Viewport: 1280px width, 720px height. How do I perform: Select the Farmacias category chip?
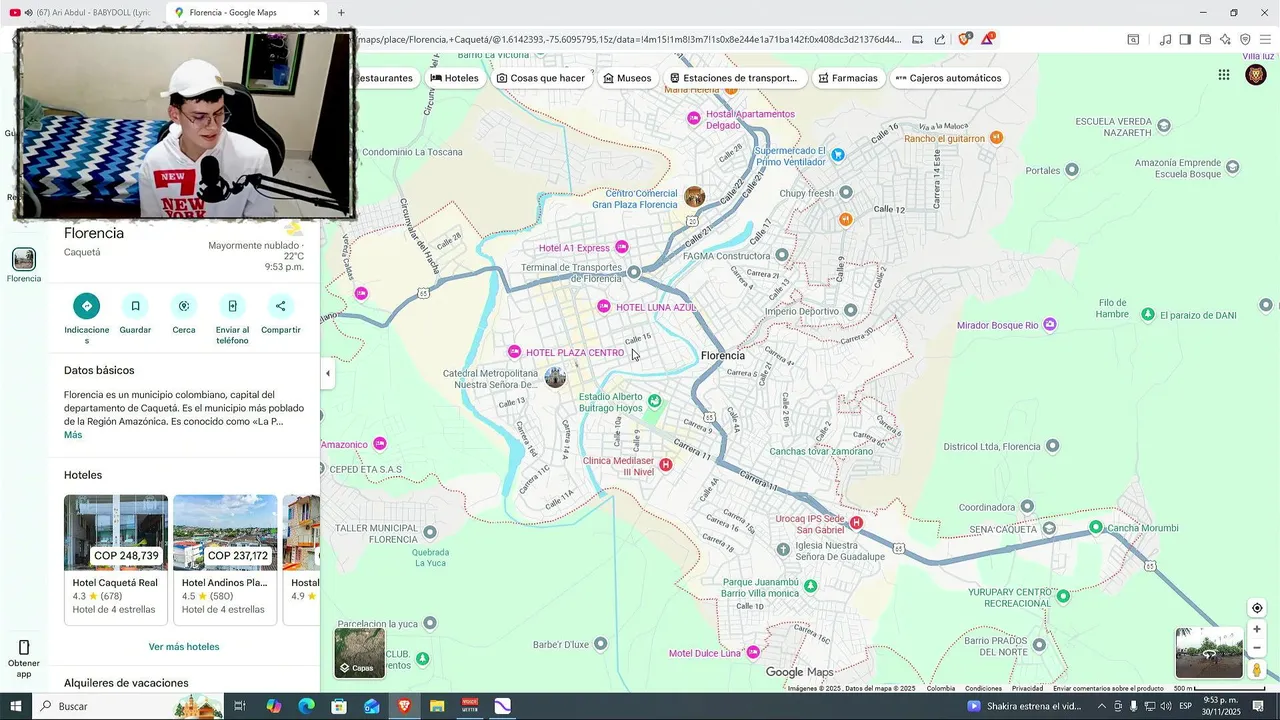coord(848,78)
